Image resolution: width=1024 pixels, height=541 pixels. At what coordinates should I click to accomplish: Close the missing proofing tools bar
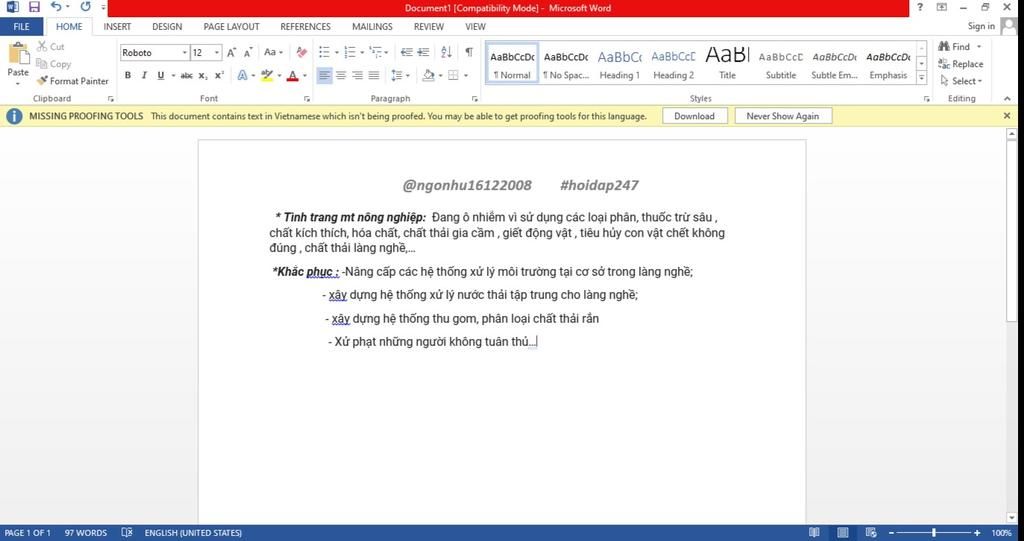click(x=1007, y=116)
